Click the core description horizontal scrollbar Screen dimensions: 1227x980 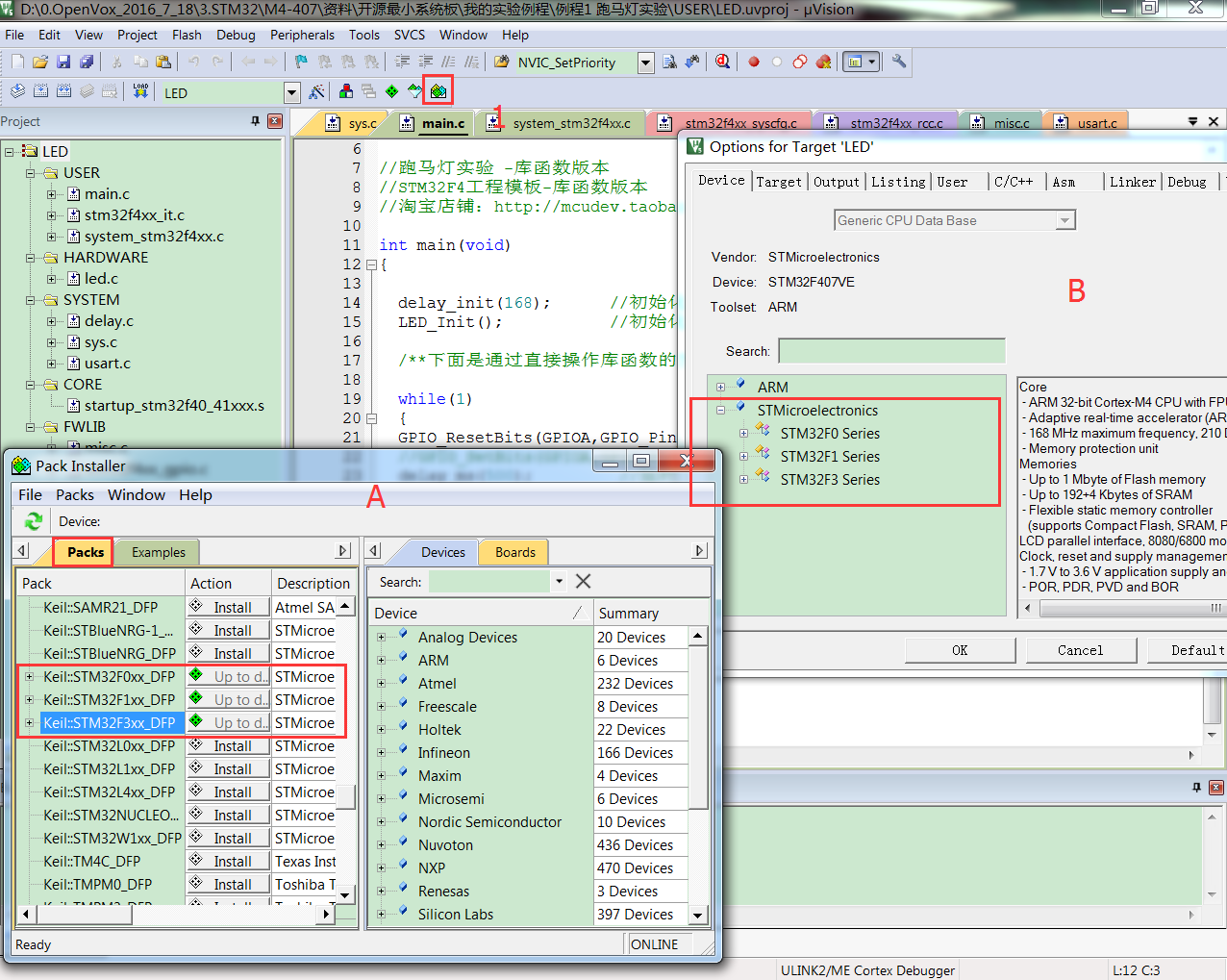[x=1125, y=608]
